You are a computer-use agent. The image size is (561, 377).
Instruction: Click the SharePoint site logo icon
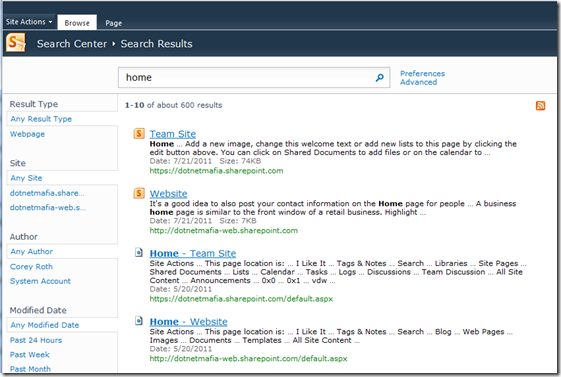(16, 43)
